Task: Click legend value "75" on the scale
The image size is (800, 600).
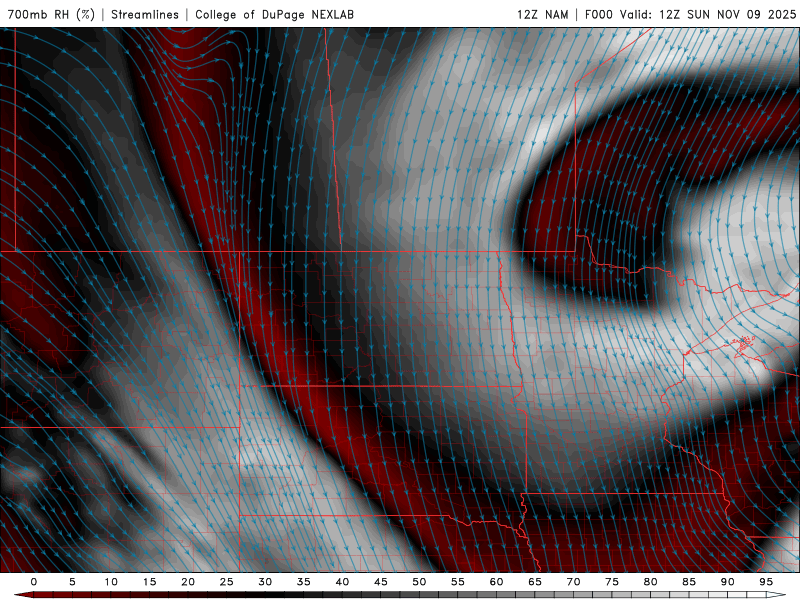Action: (x=612, y=582)
